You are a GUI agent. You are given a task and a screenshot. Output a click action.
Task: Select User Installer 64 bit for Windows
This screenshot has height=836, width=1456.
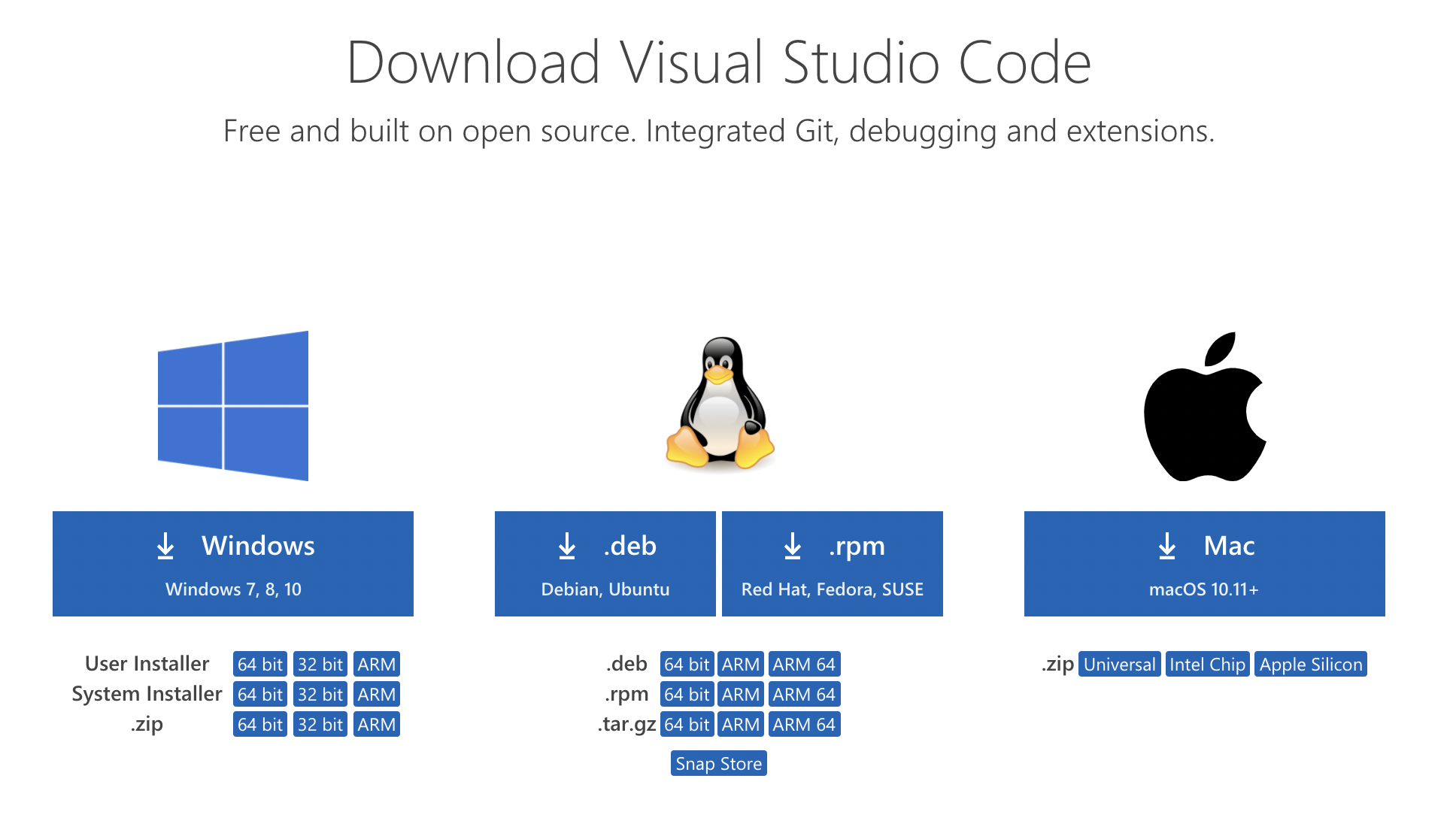259,665
